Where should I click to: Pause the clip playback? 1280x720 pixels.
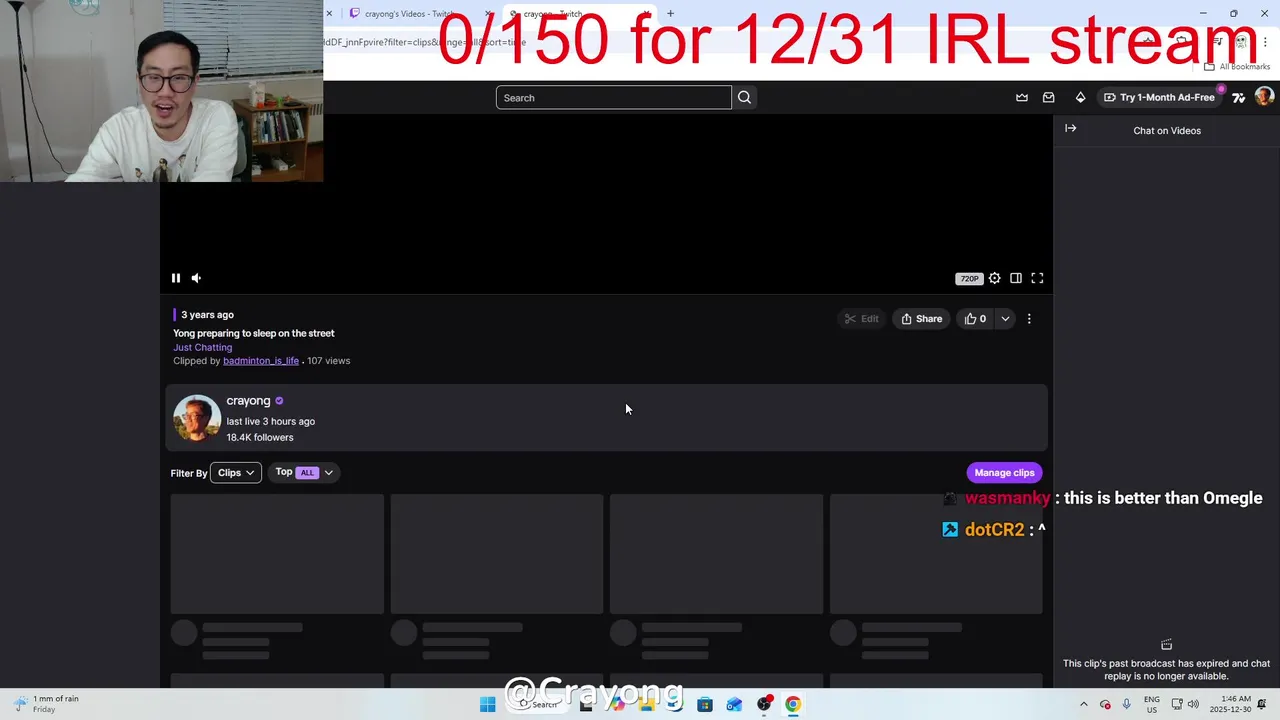(176, 278)
